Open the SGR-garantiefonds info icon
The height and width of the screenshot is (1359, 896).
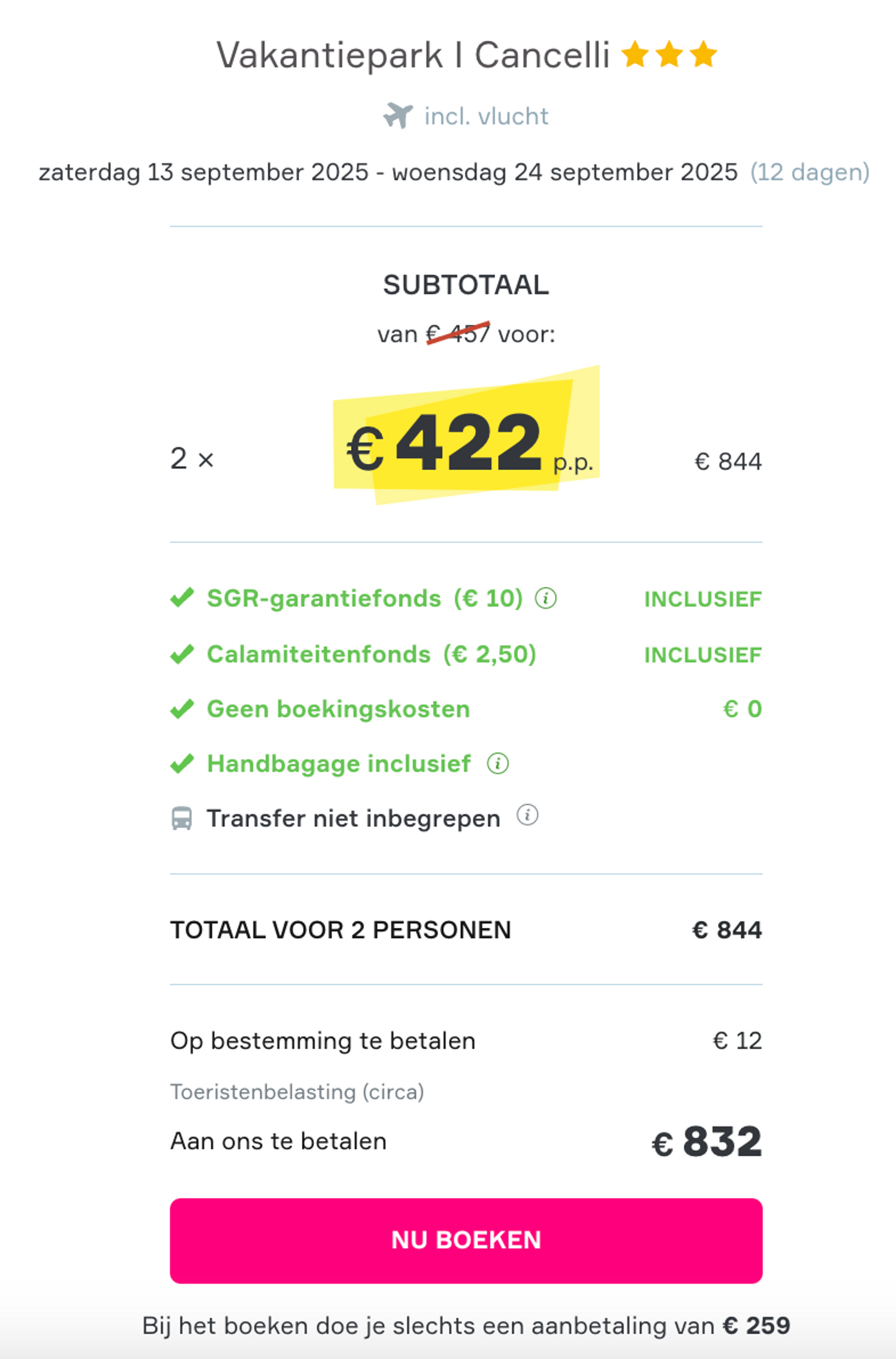click(x=546, y=598)
